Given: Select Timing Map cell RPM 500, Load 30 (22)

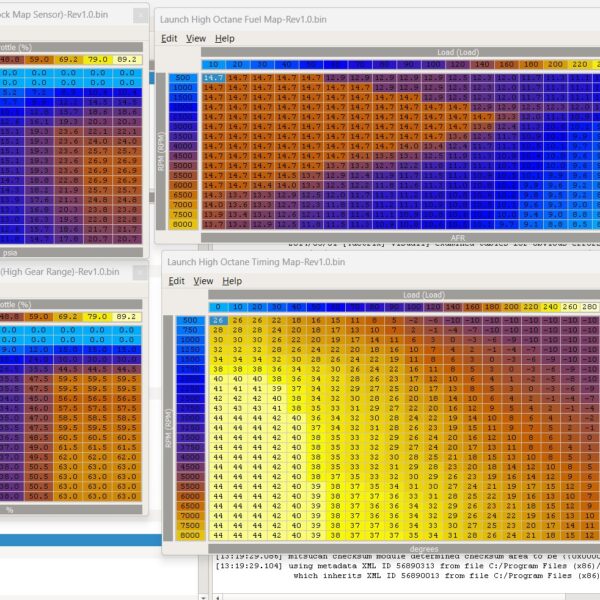Looking at the screenshot, I should pos(277,320).
